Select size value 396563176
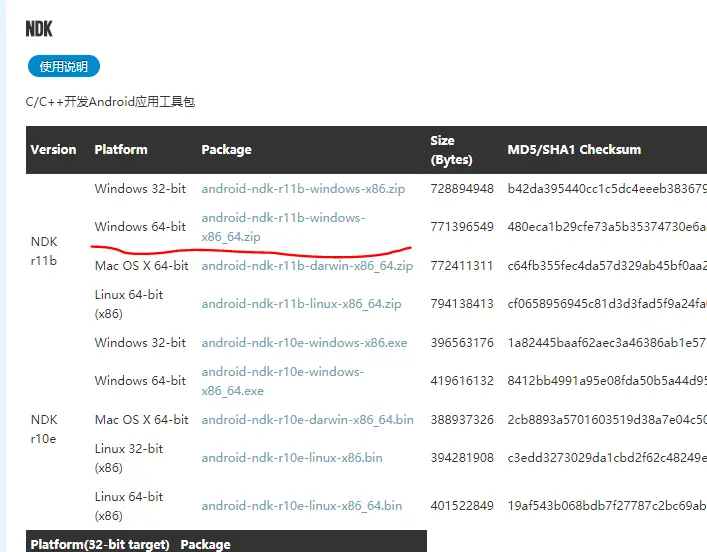The height and width of the screenshot is (552, 707). click(462, 343)
